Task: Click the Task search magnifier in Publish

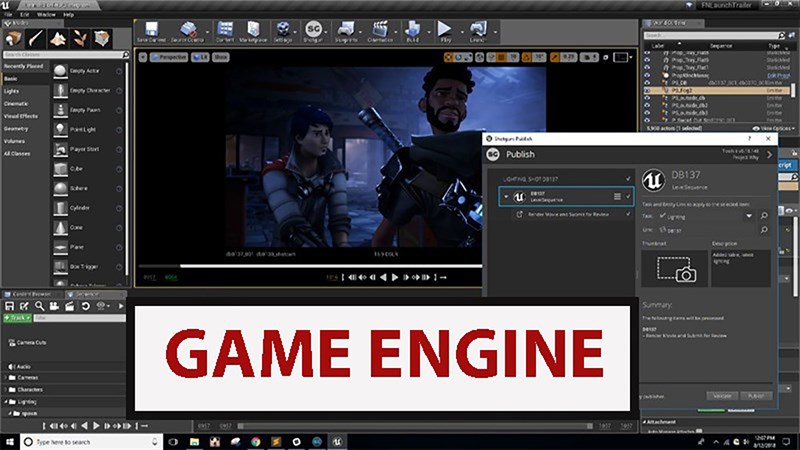Action: pyautogui.click(x=764, y=216)
